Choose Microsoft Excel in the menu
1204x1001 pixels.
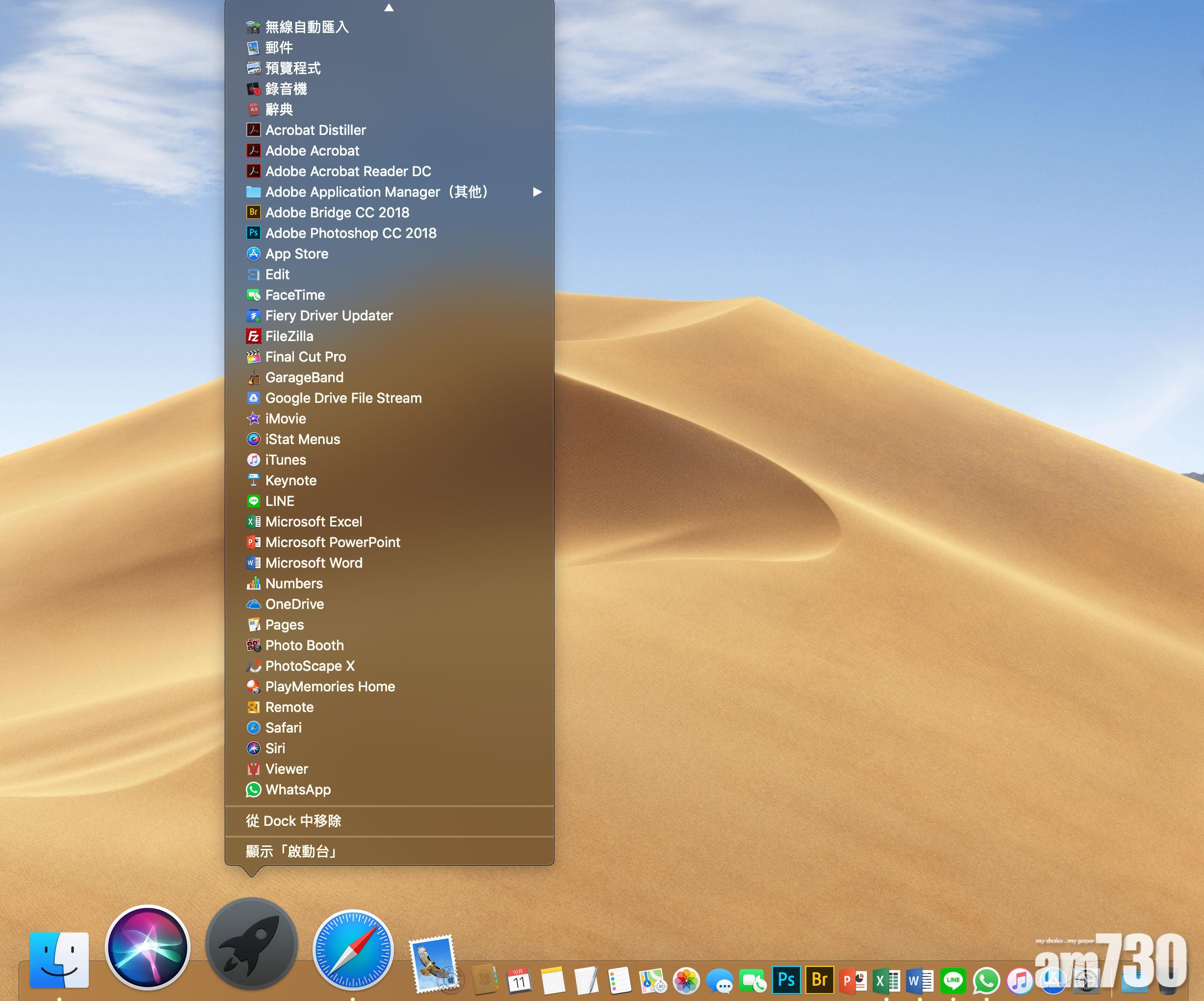click(313, 522)
